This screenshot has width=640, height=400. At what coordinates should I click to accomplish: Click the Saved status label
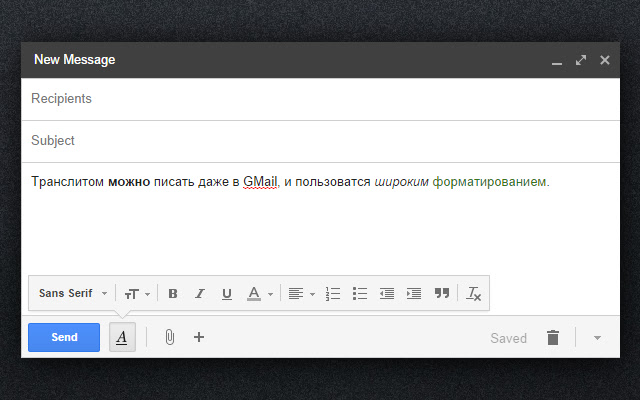coord(509,338)
